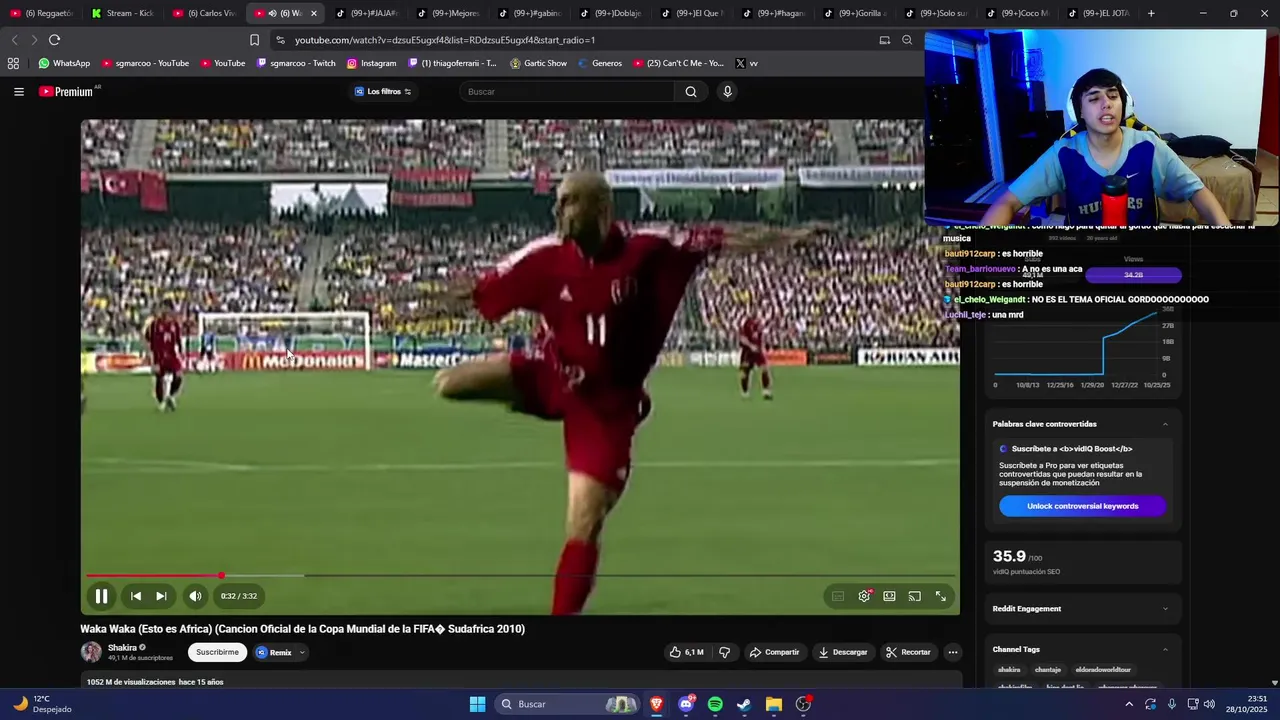Open the Los filtros dropdown
This screenshot has height=720, width=1280.
pyautogui.click(x=383, y=91)
